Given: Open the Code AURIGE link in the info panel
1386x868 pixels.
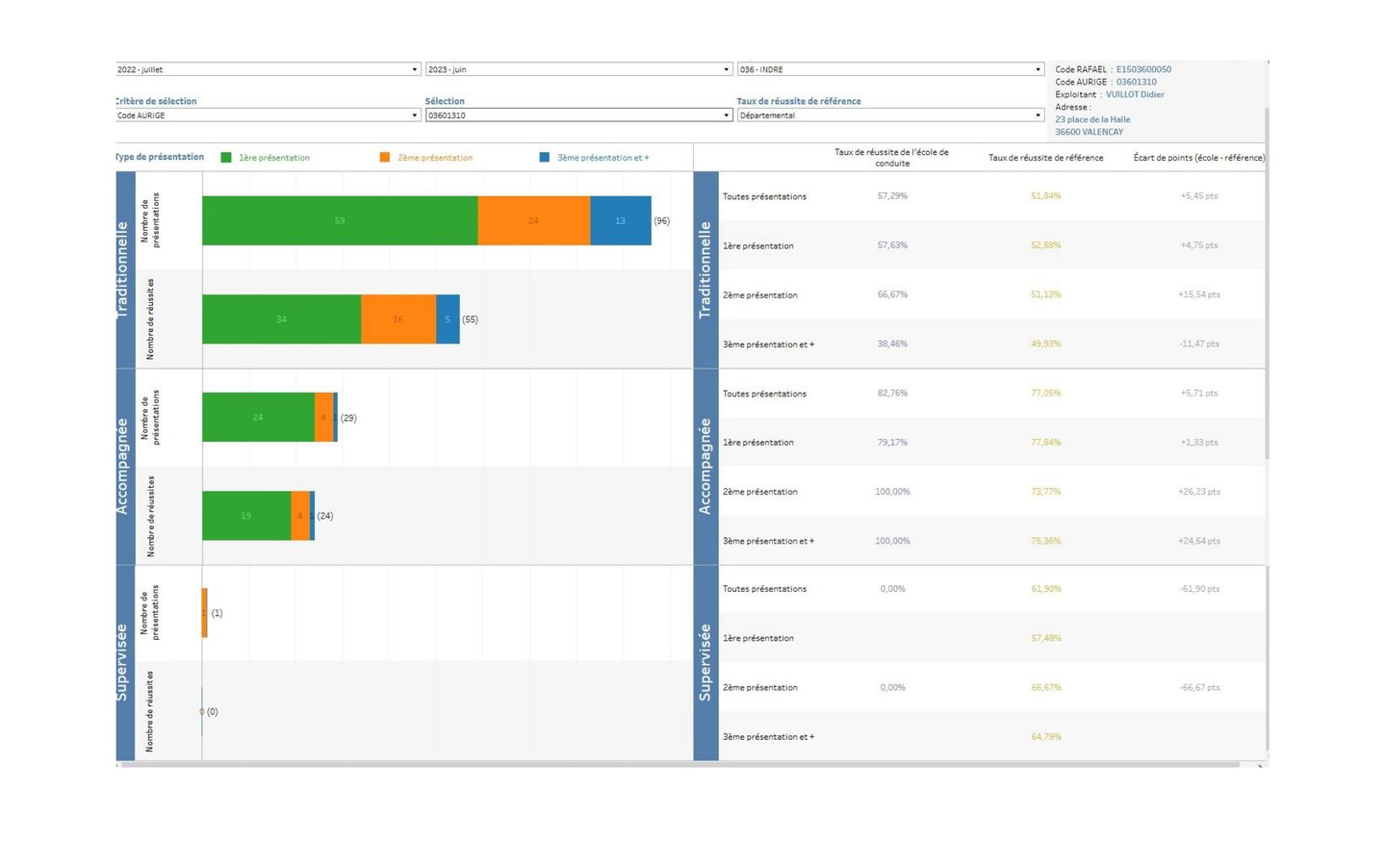Looking at the screenshot, I should (1137, 82).
